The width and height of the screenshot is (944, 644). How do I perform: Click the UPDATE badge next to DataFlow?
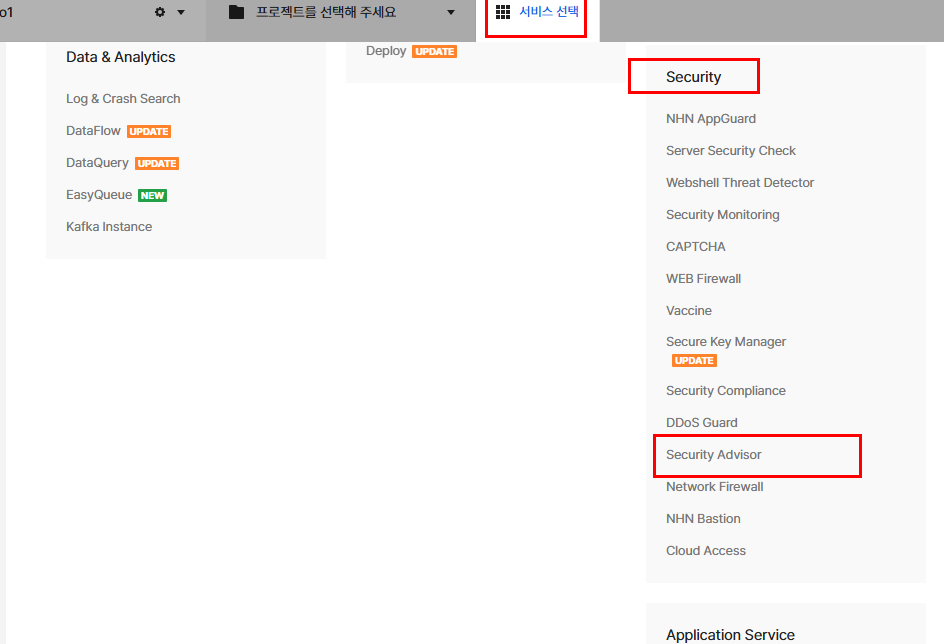pyautogui.click(x=149, y=131)
